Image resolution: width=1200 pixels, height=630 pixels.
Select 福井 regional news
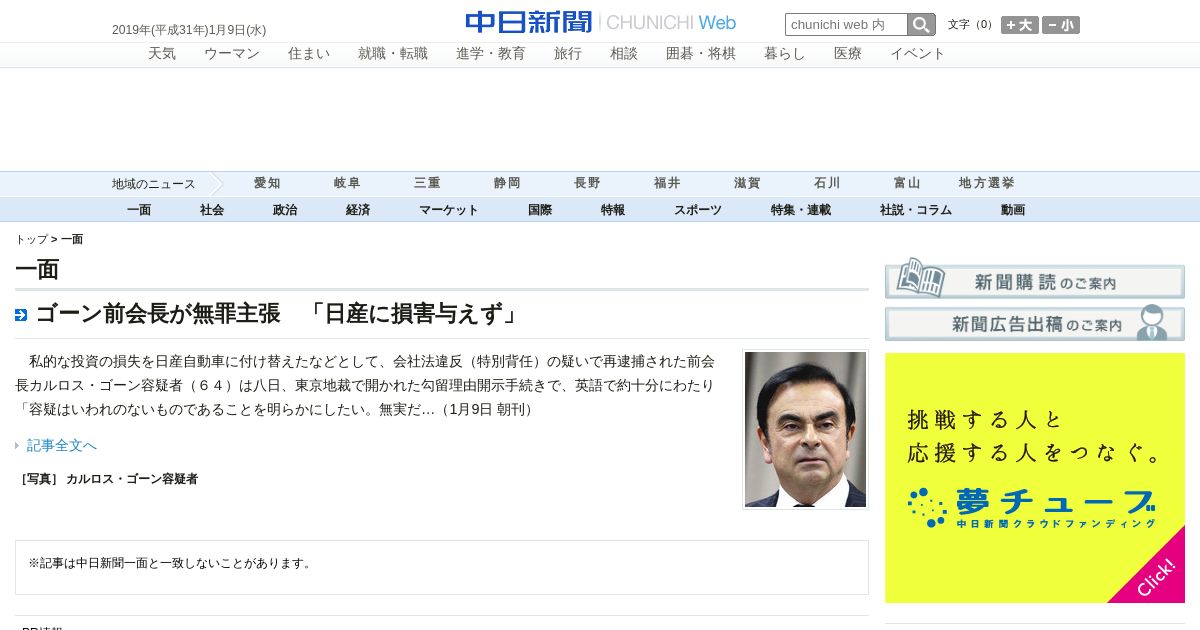[667, 184]
